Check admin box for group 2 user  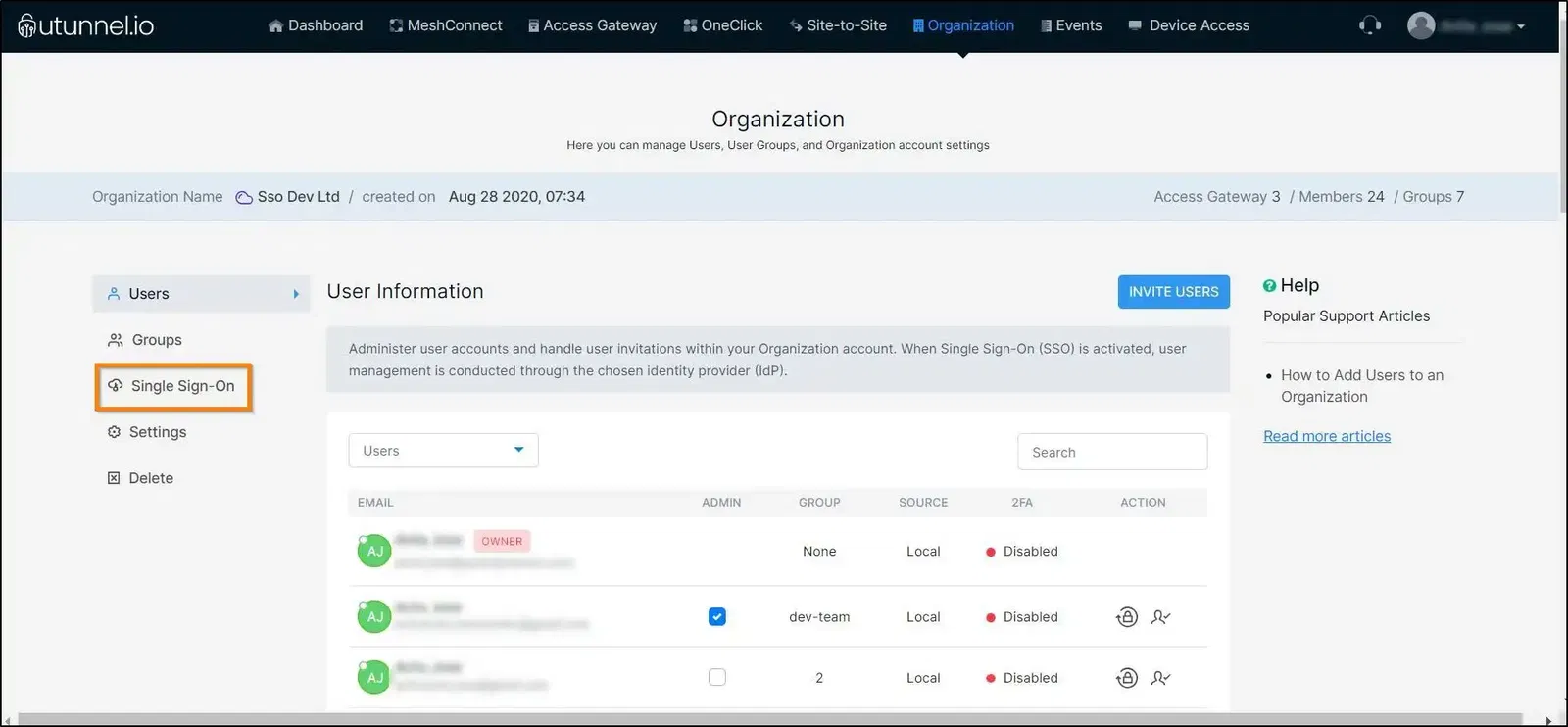(x=717, y=677)
